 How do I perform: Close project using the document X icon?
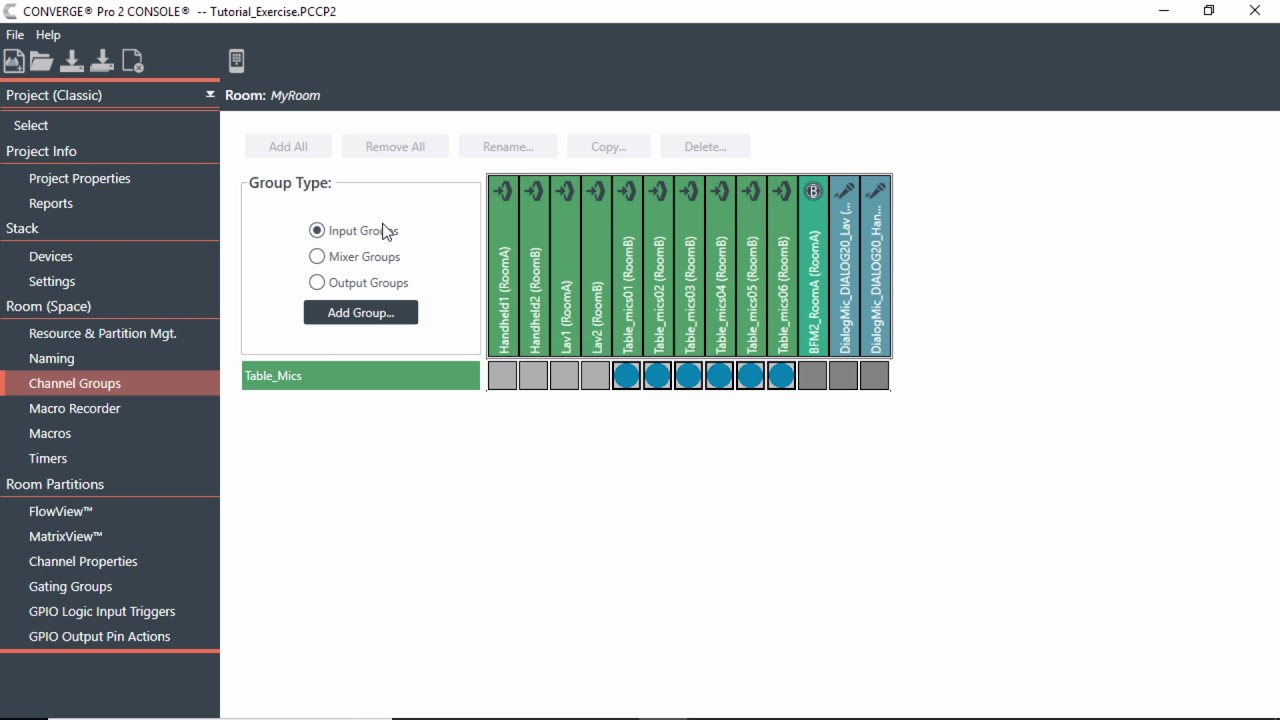pos(133,61)
